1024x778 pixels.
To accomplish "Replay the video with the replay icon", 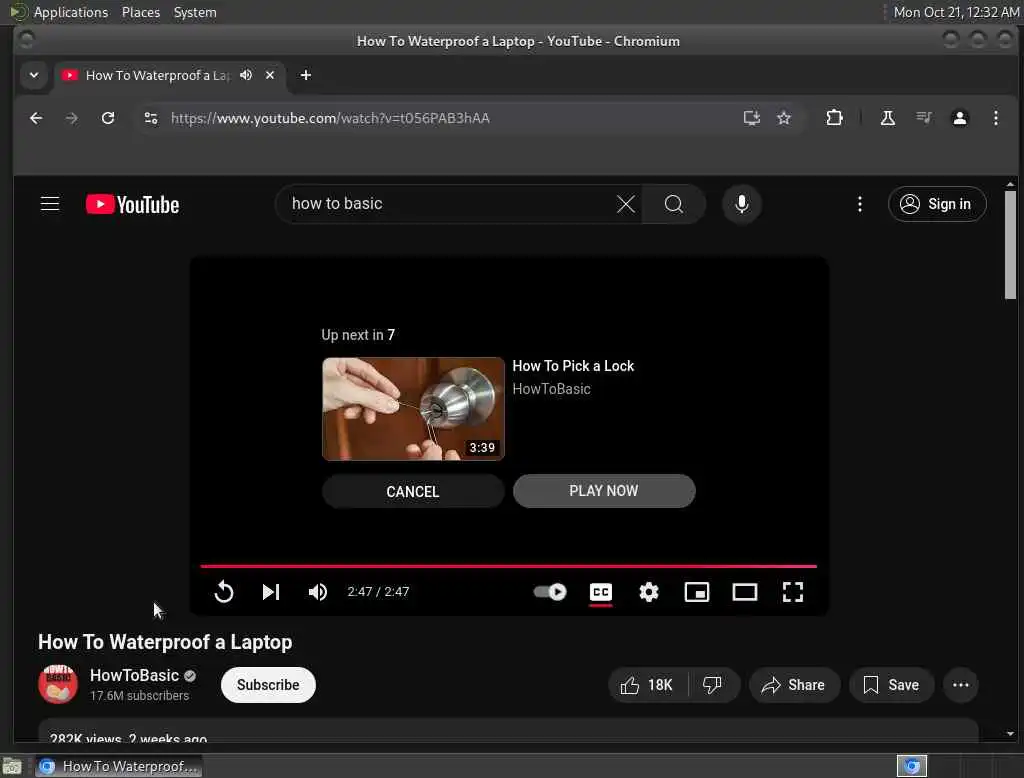I will [223, 592].
